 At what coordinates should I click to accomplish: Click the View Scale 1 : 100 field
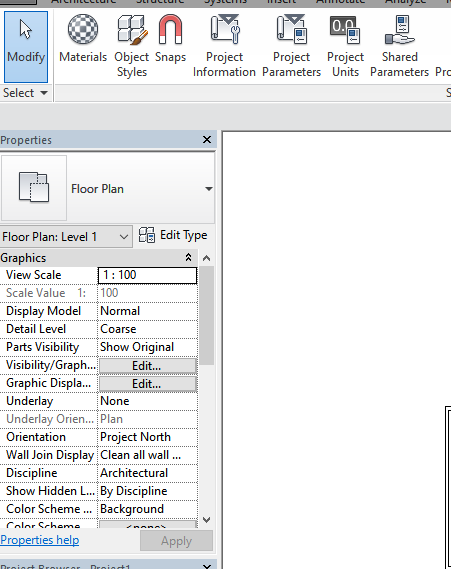pyautogui.click(x=147, y=275)
